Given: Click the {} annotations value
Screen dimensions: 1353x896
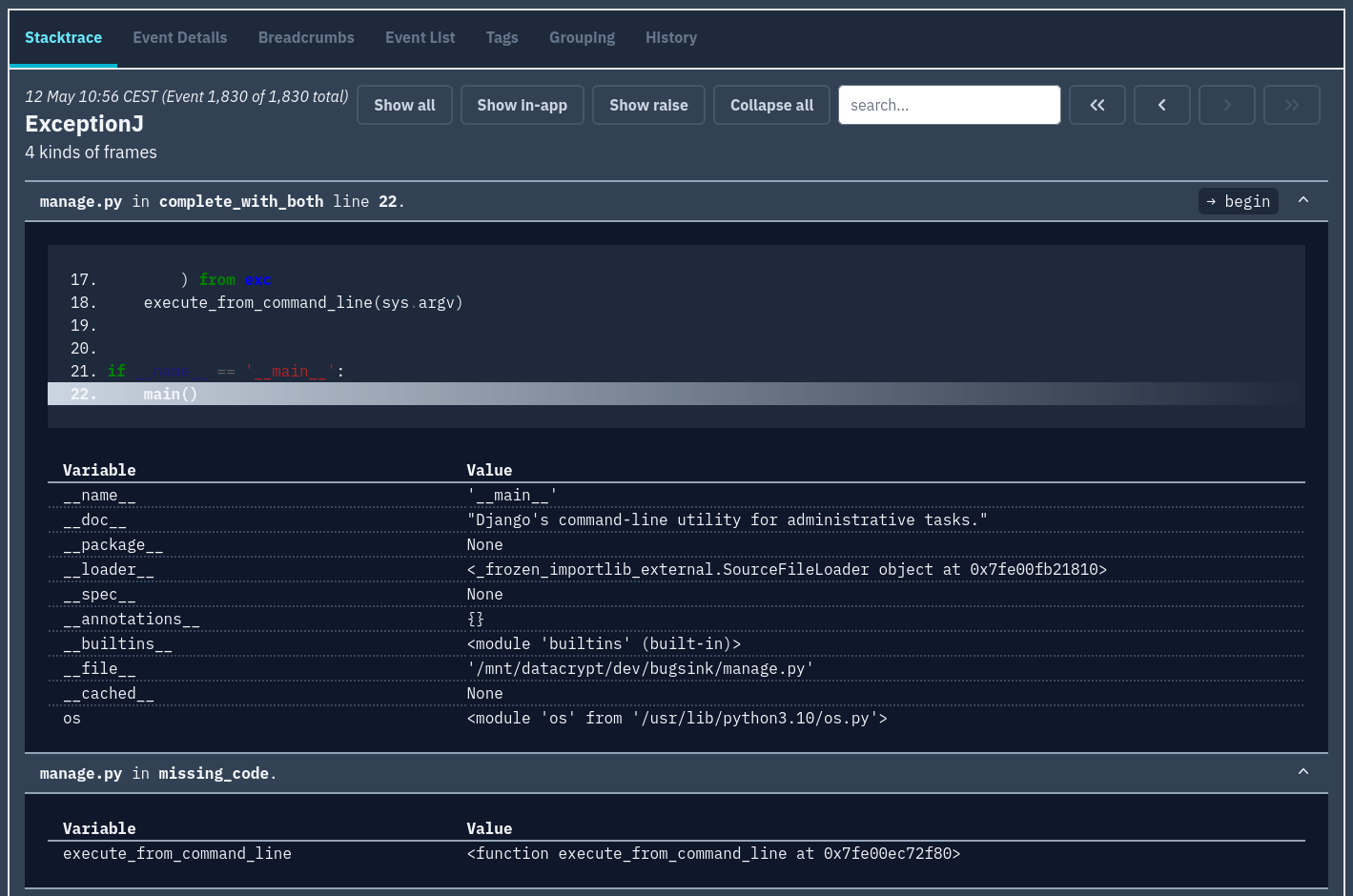Looking at the screenshot, I should [476, 619].
